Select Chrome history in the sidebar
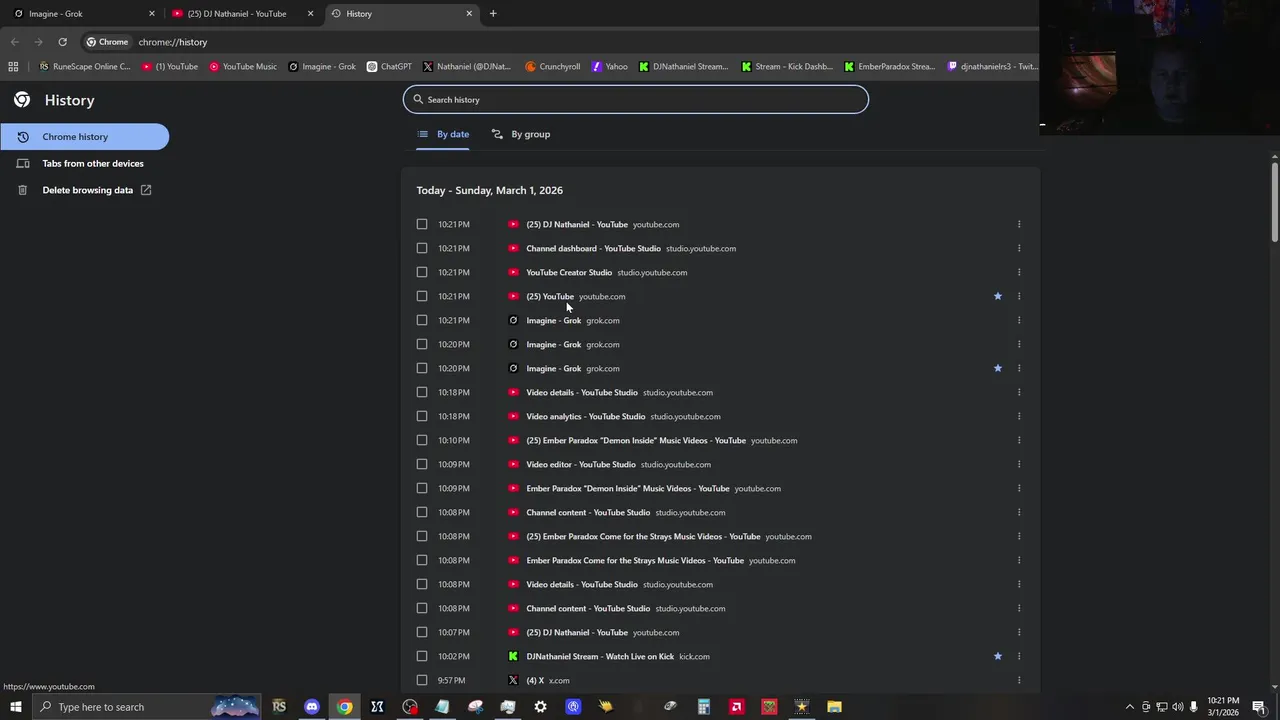1280x720 pixels. click(84, 137)
